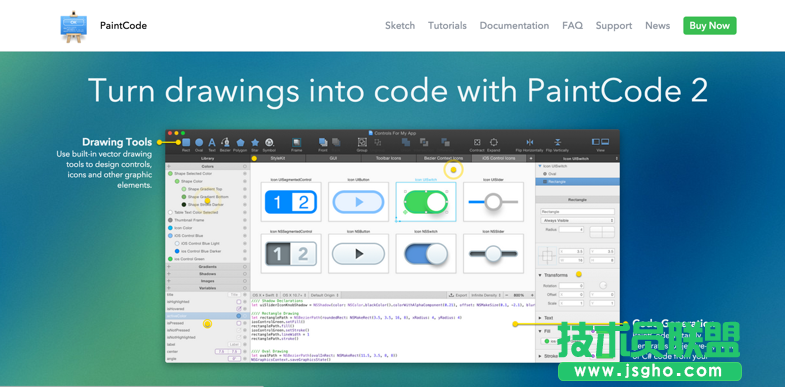Screen dimensions: 785x387
Task: Select the Rect drawing tool
Action: pos(186,142)
